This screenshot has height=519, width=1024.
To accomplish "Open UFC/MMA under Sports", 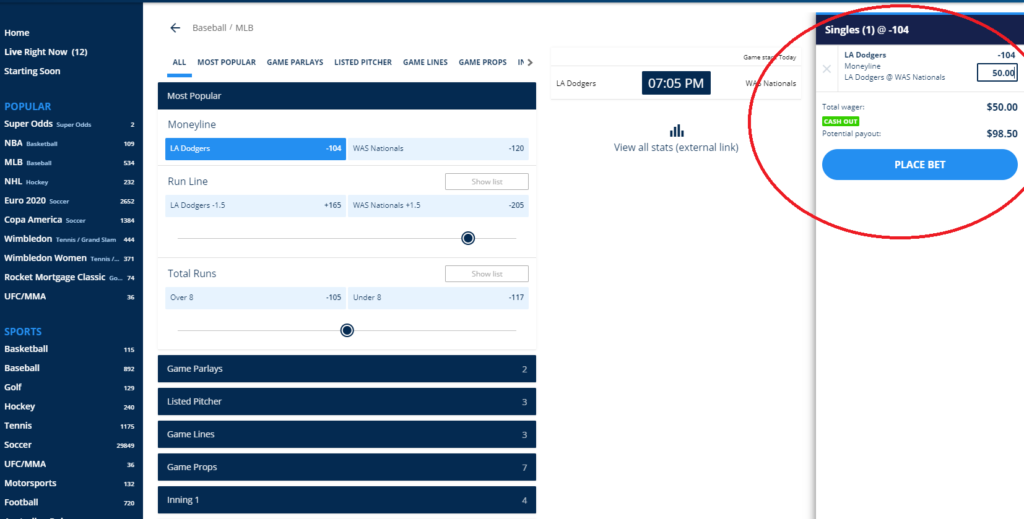I will coord(69,464).
